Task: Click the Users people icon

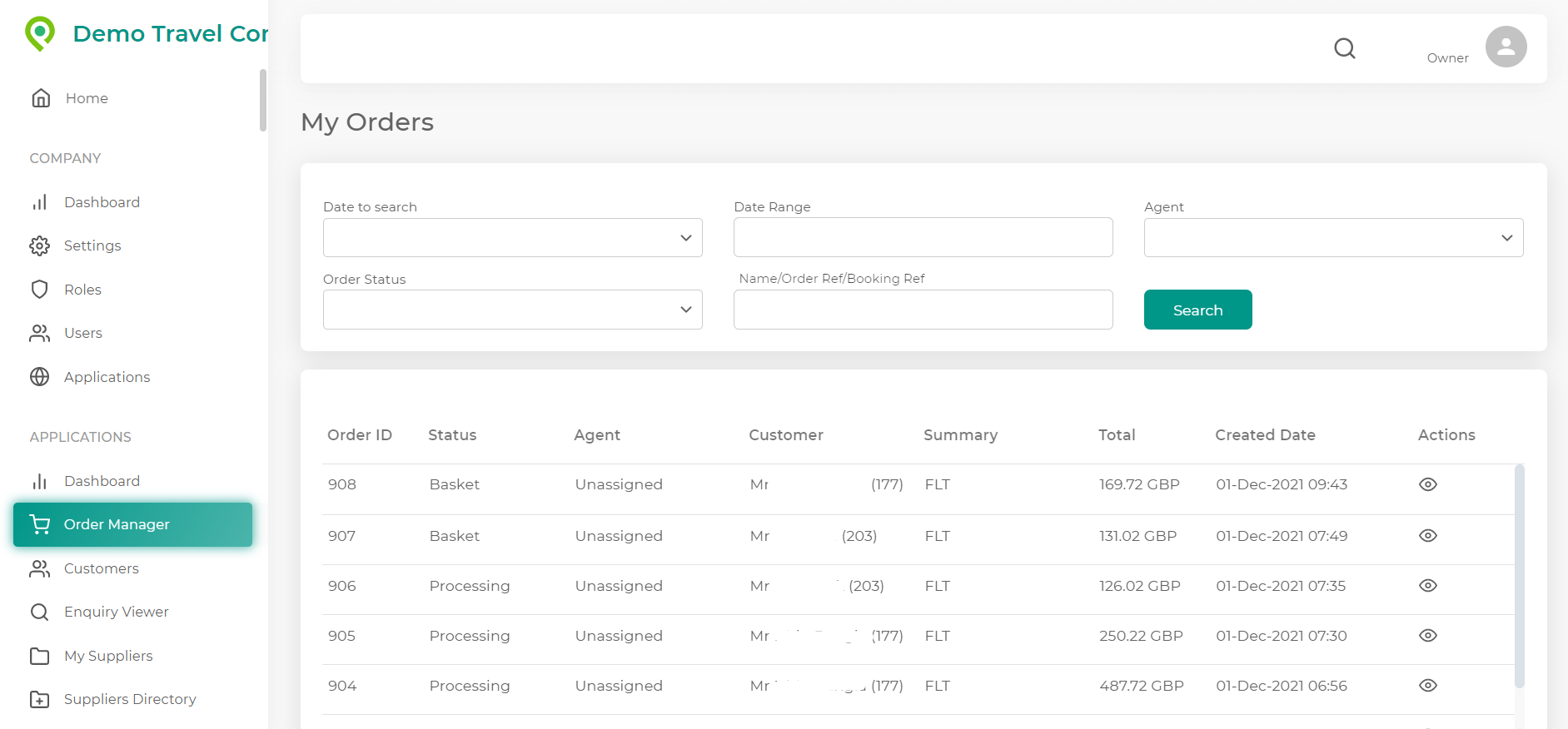Action: [39, 333]
